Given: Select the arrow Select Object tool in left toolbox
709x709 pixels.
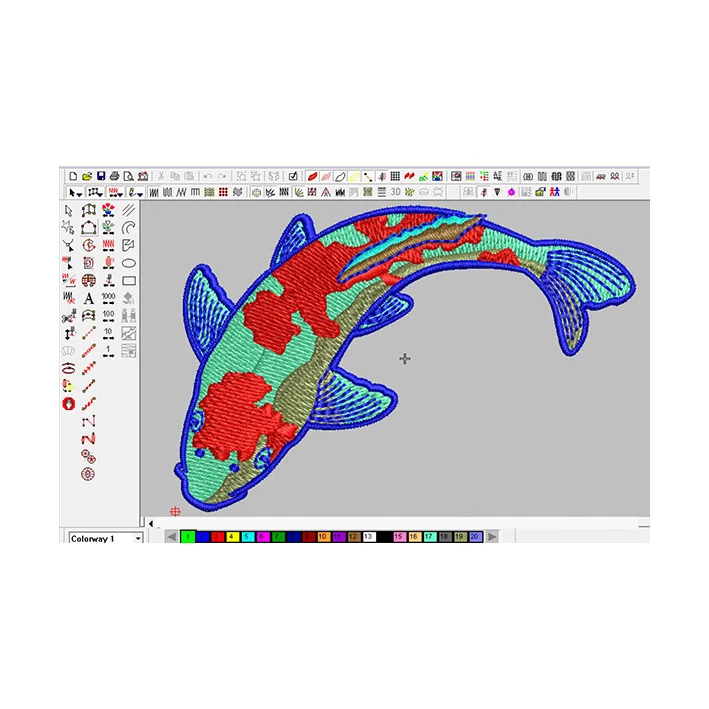Looking at the screenshot, I should (x=69, y=211).
